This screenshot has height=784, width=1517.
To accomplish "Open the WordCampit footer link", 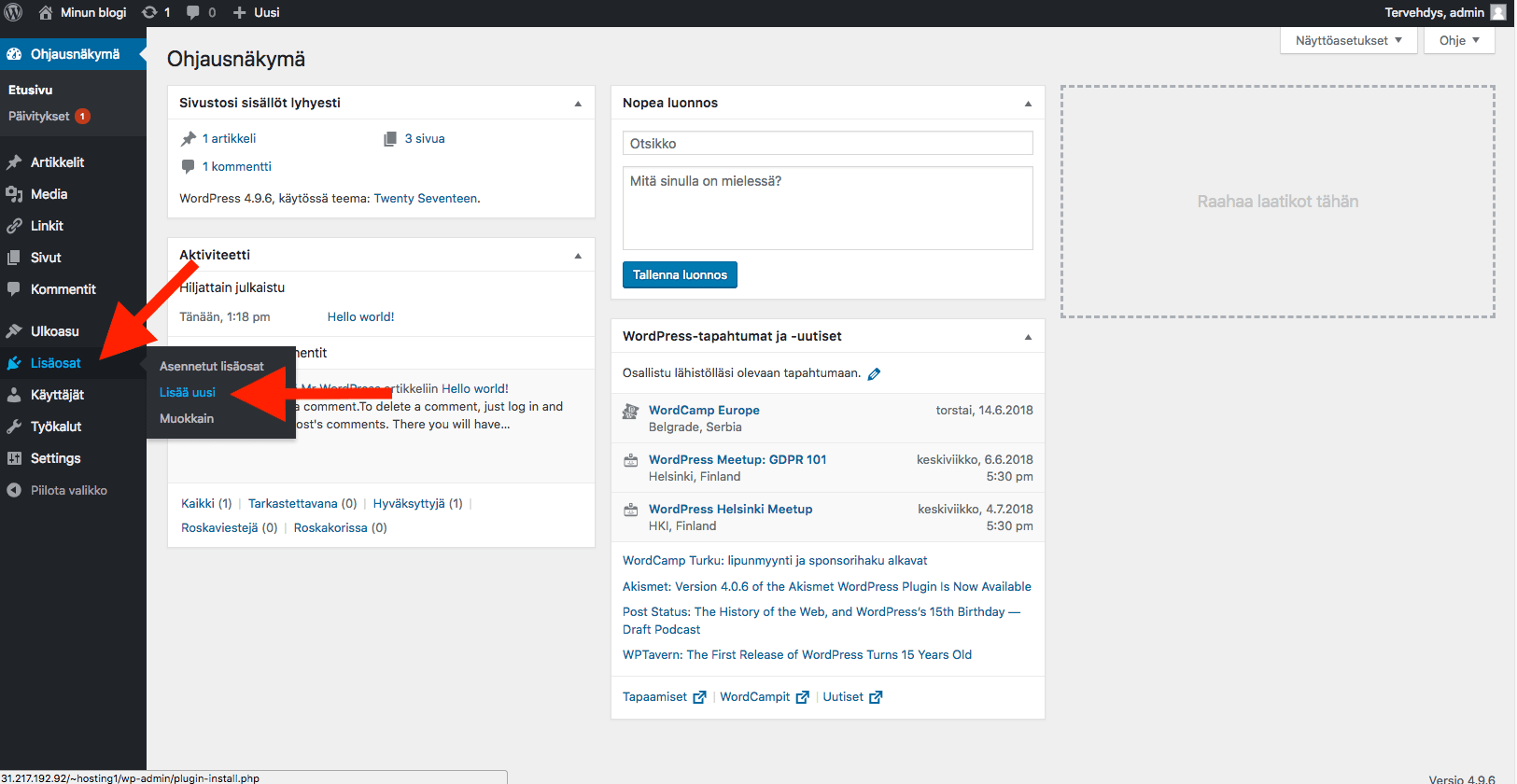I will coord(755,696).
